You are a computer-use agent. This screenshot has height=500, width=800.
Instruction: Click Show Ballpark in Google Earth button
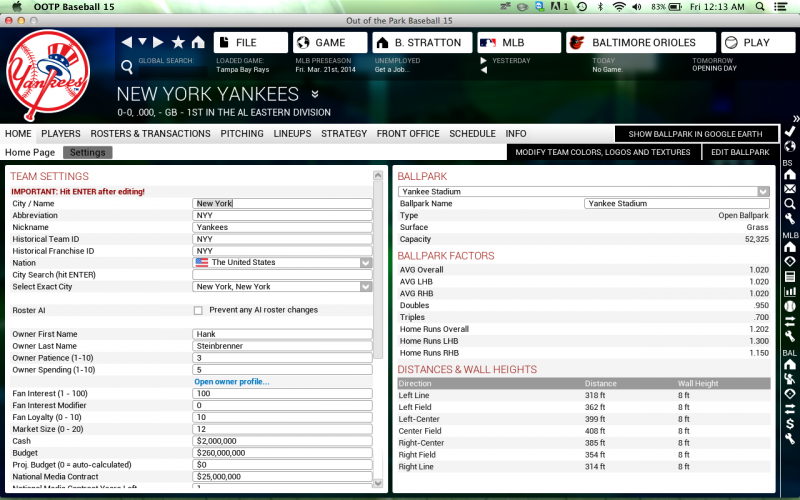pos(696,134)
